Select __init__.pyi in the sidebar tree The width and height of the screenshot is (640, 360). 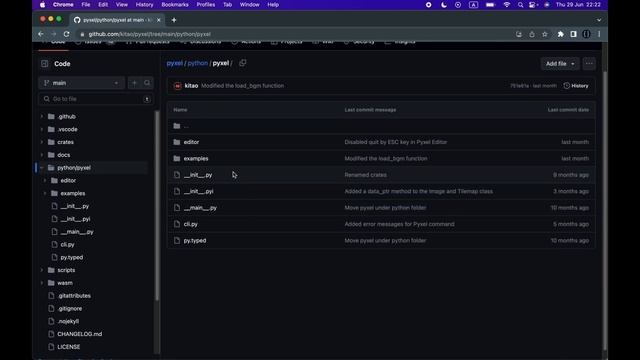[x=75, y=219]
